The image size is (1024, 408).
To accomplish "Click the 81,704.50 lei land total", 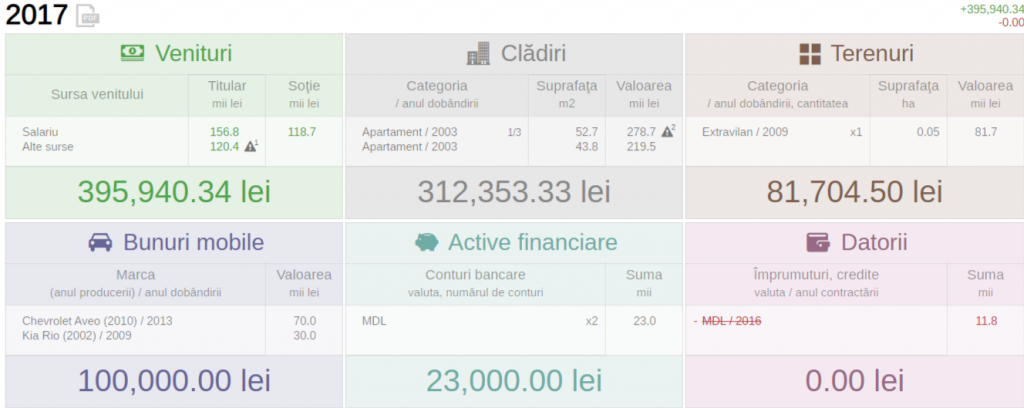I will pos(854,192).
